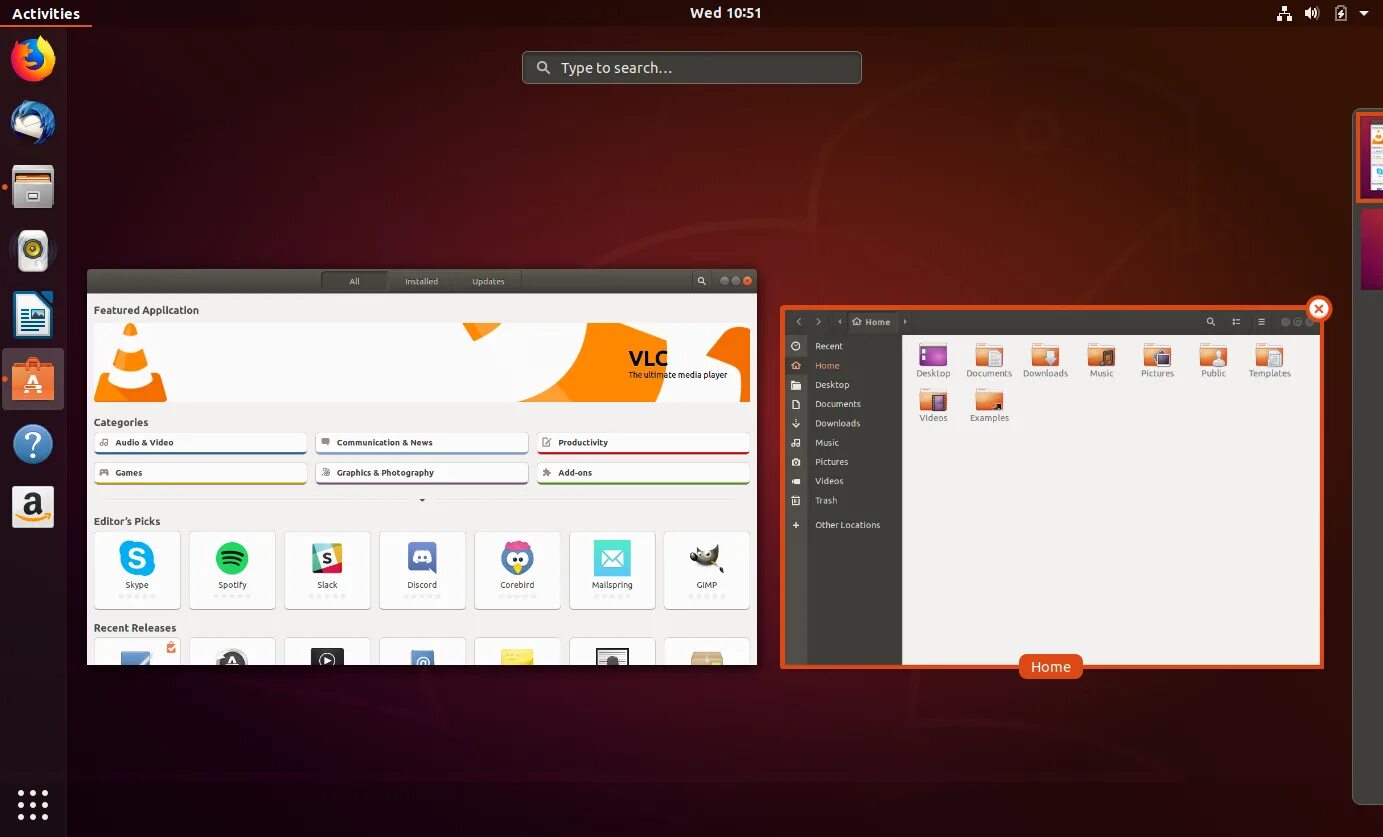
Task: Open the Audio & Video category
Action: pos(200,443)
